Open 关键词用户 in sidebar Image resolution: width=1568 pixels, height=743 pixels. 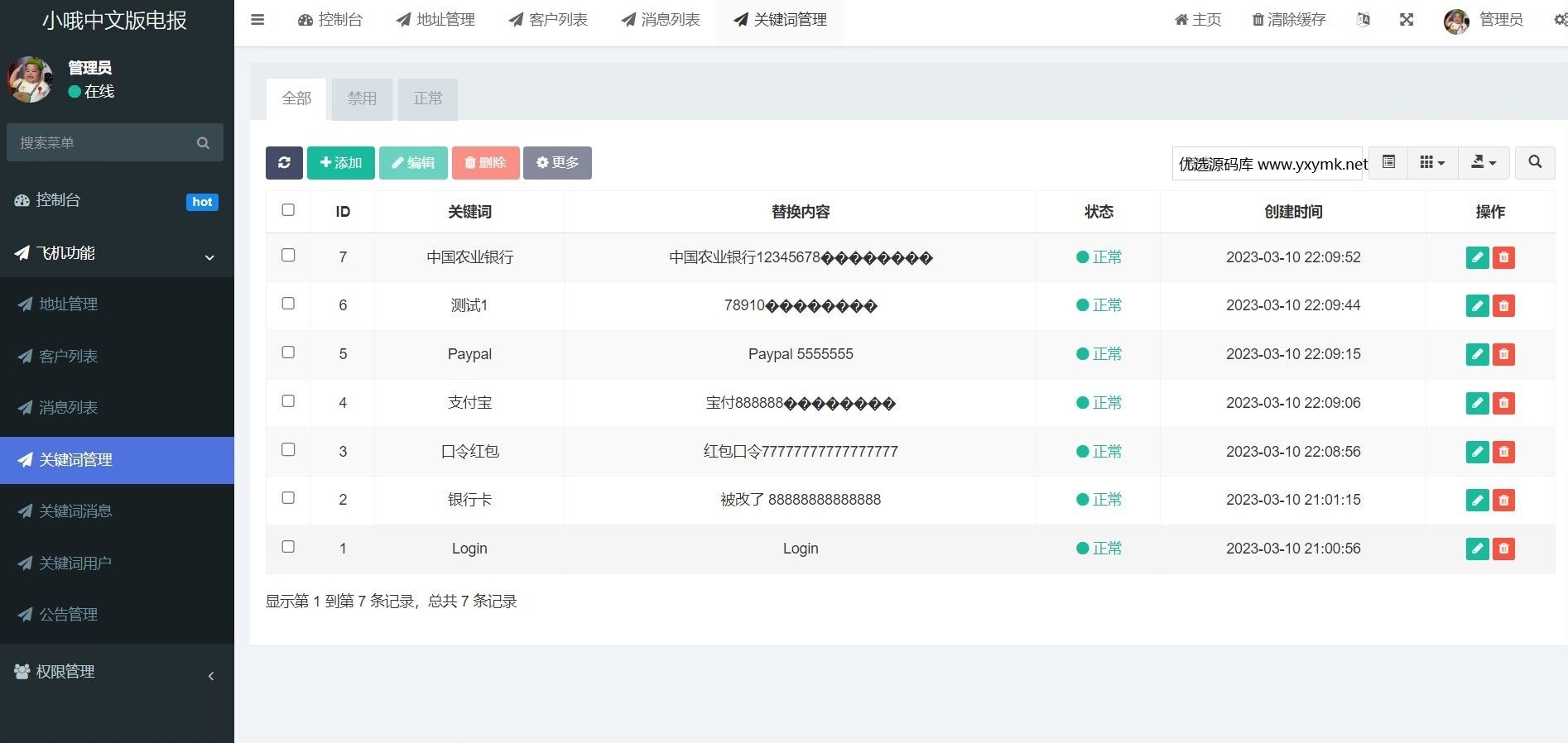tap(117, 563)
